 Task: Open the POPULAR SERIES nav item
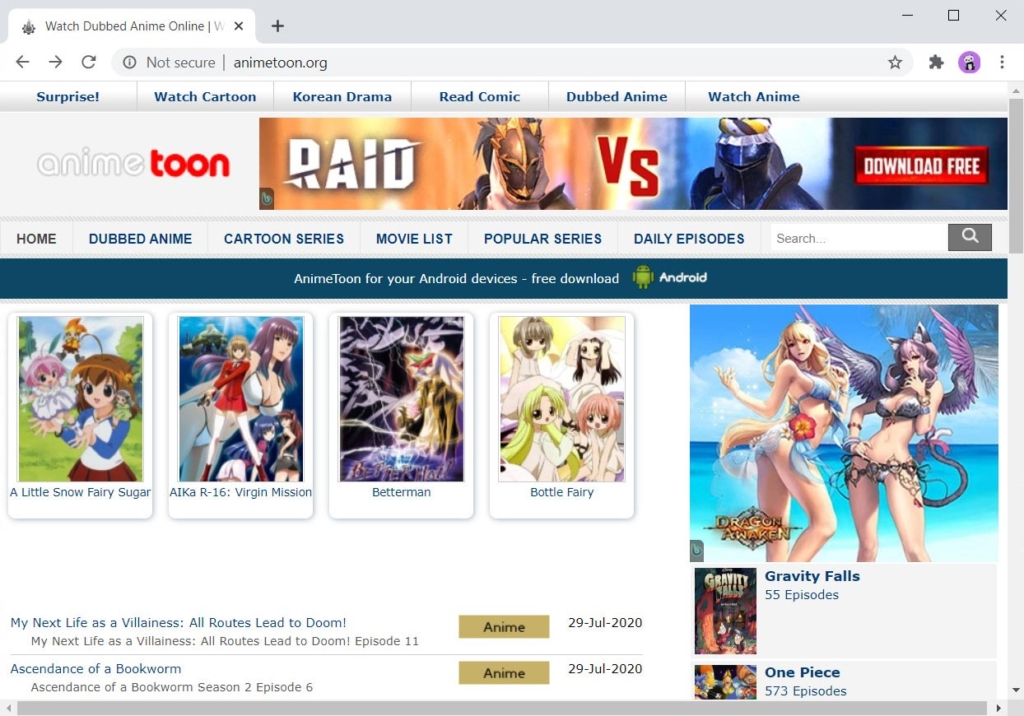(543, 239)
